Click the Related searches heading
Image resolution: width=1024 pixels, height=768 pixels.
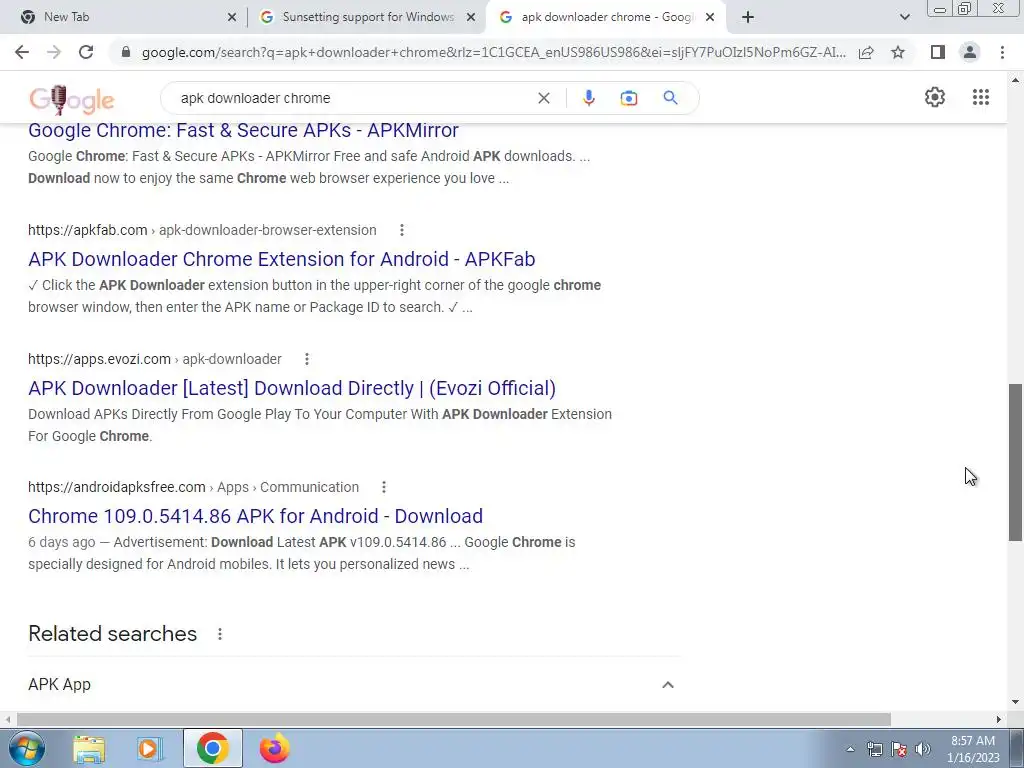(112, 633)
